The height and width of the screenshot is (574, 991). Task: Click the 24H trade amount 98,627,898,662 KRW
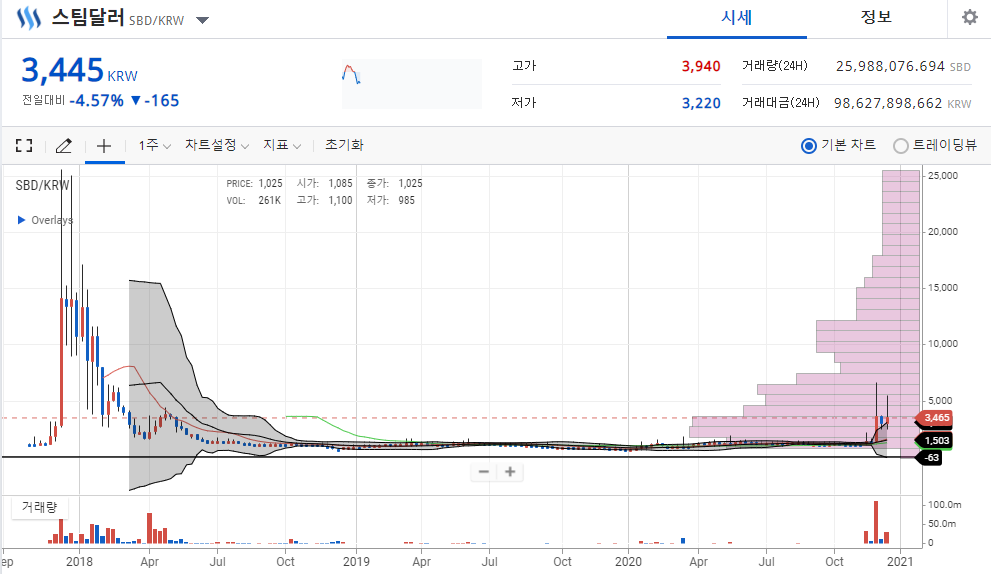903,103
